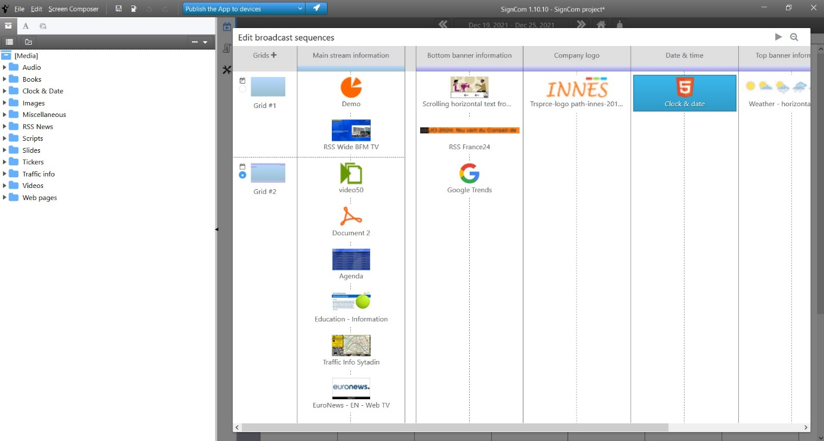Select the video50 media icon
The height and width of the screenshot is (441, 824).
tap(351, 173)
